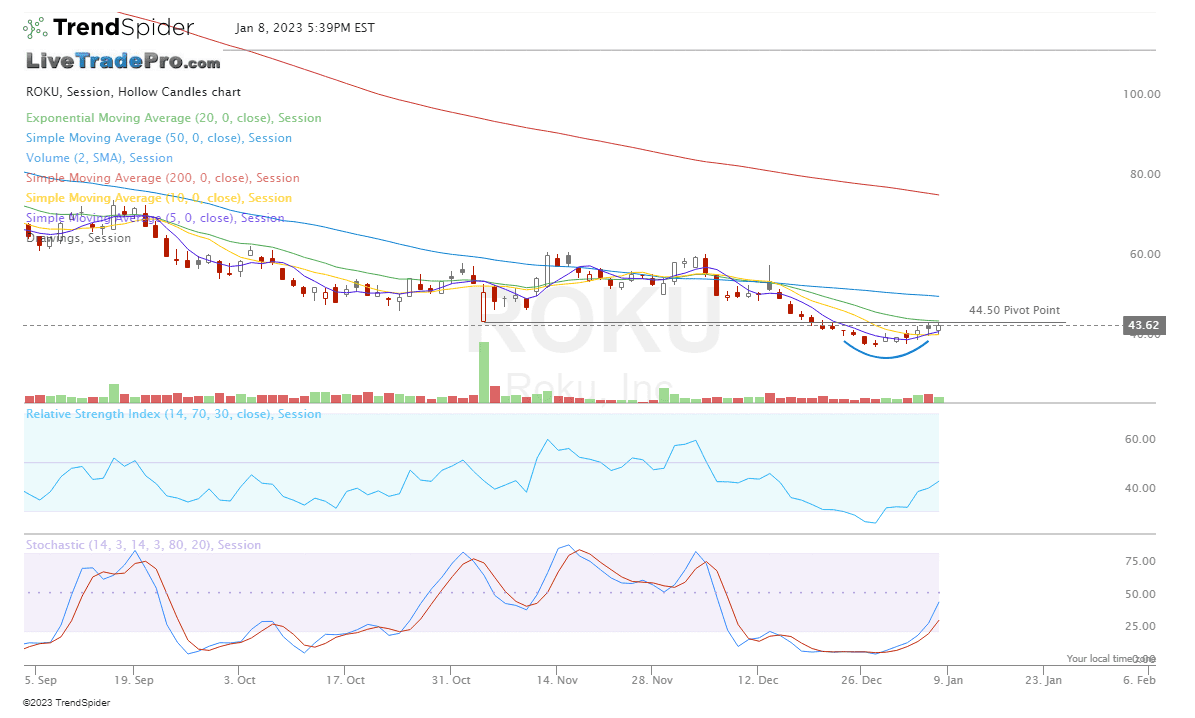Click the 3. Oct date label
The width and height of the screenshot is (1195, 718).
coord(239,680)
